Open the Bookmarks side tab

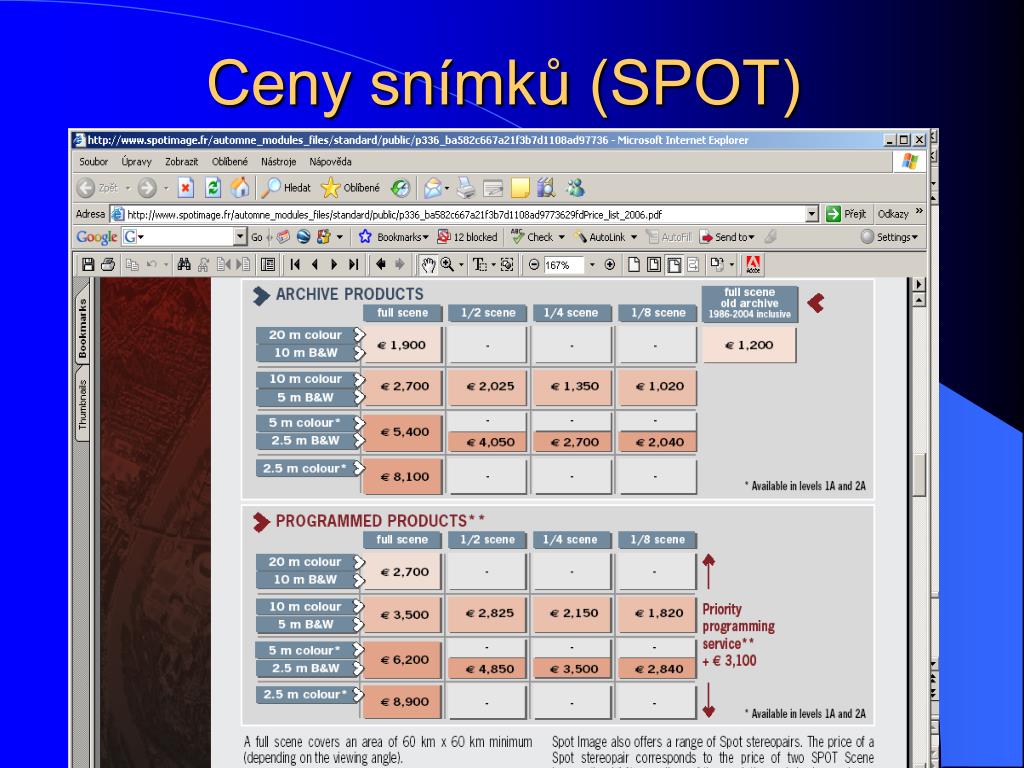tap(82, 328)
